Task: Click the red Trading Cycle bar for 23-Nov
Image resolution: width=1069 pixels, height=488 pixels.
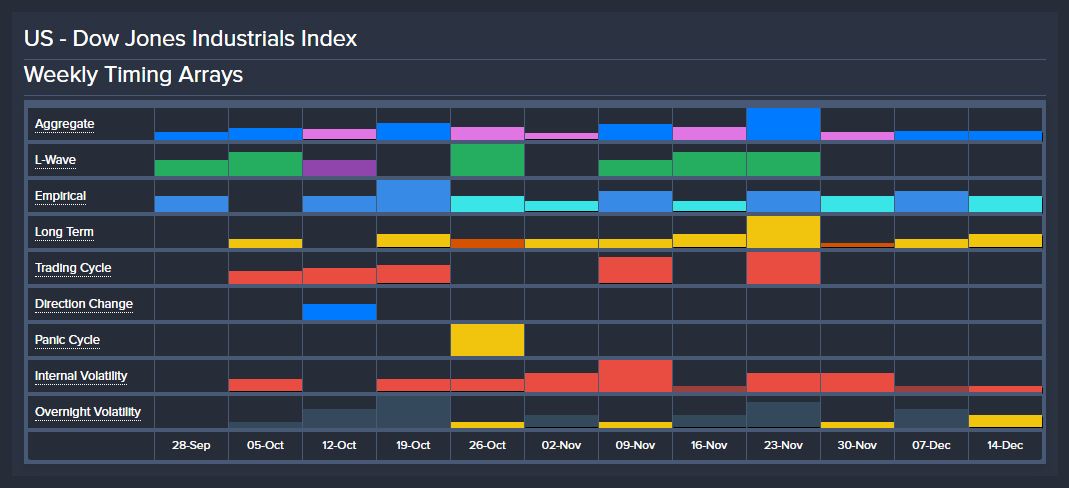Action: click(x=783, y=268)
